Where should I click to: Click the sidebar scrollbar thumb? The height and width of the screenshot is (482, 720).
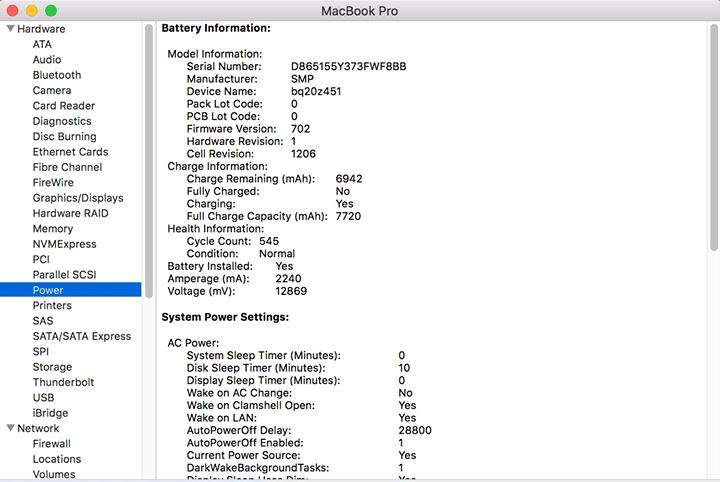pos(149,161)
